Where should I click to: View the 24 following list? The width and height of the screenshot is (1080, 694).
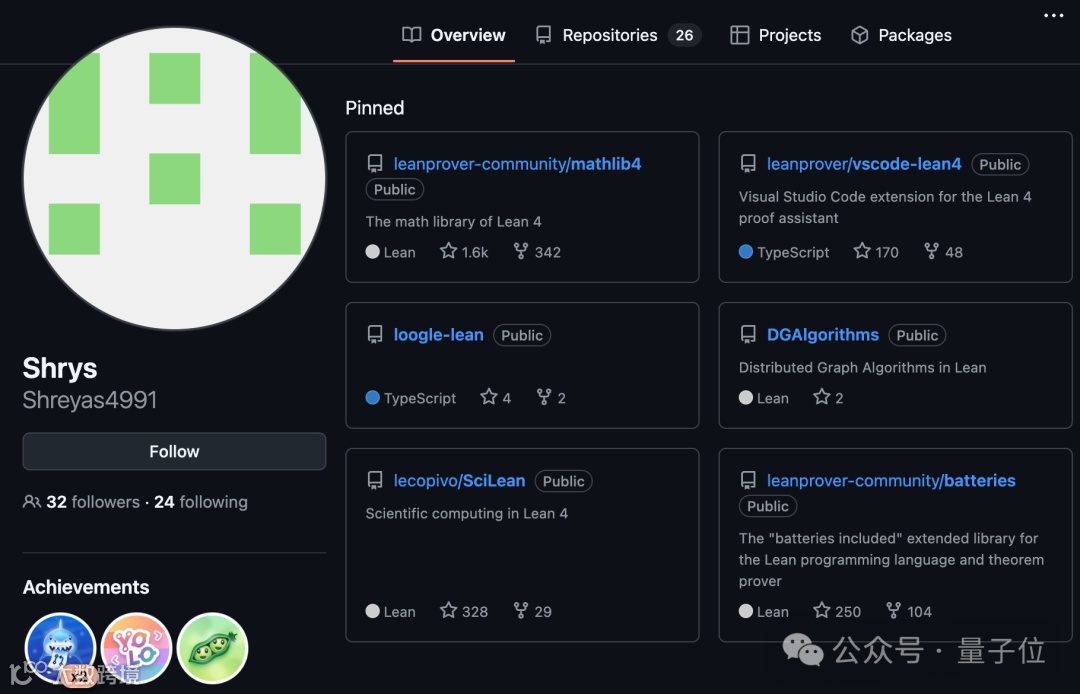click(x=200, y=502)
